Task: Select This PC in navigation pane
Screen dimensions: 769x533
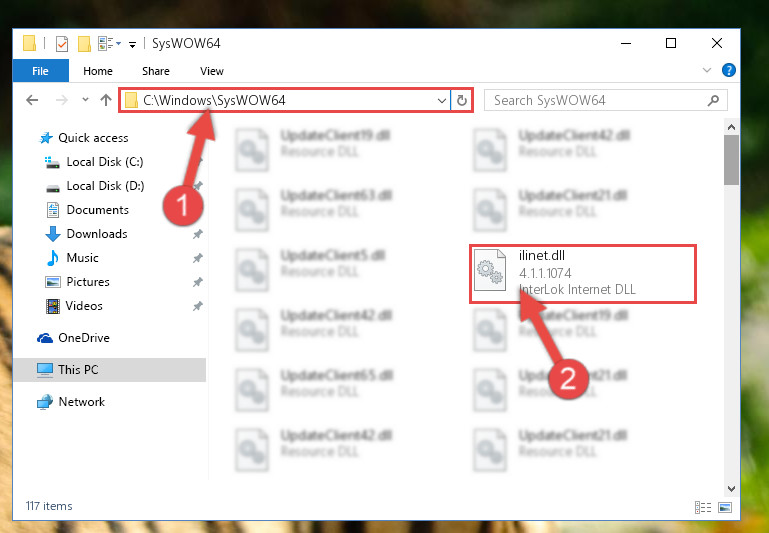Action: coord(78,369)
